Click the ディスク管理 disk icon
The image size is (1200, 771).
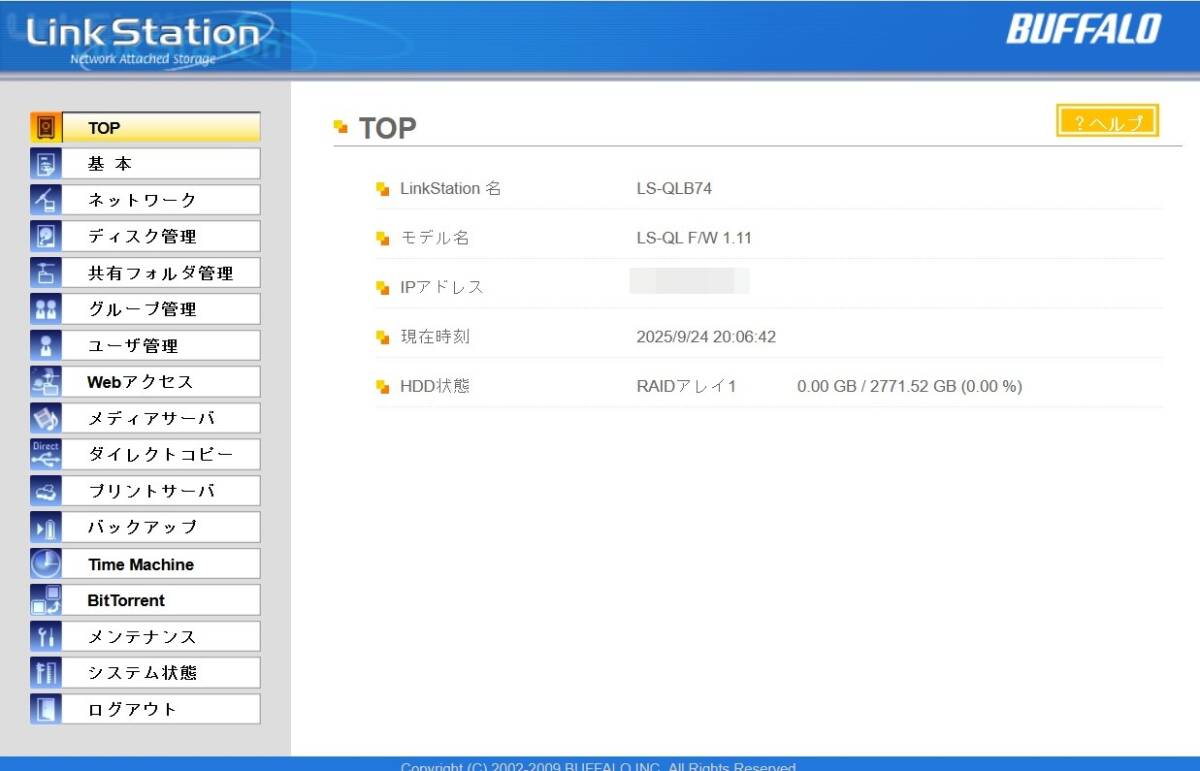coord(46,236)
